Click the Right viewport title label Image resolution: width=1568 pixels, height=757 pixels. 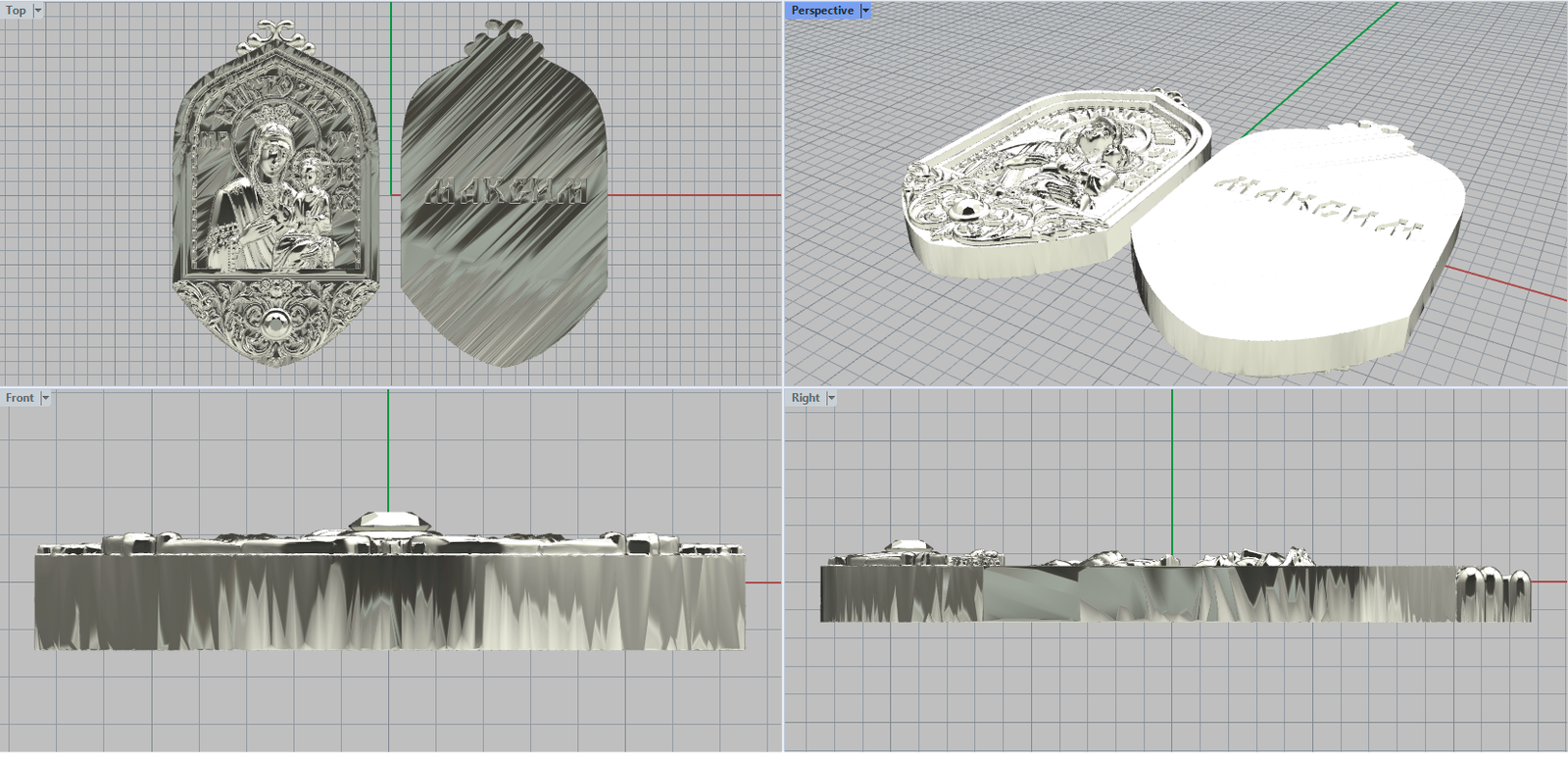tap(805, 398)
